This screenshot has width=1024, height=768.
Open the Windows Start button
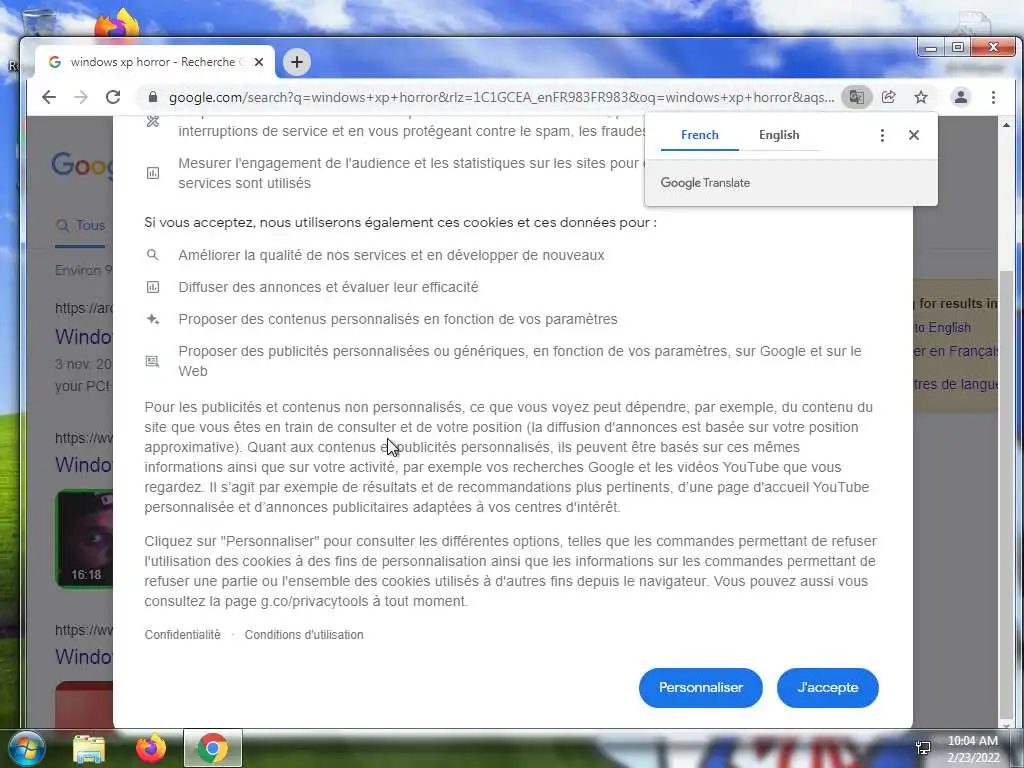[x=27, y=748]
